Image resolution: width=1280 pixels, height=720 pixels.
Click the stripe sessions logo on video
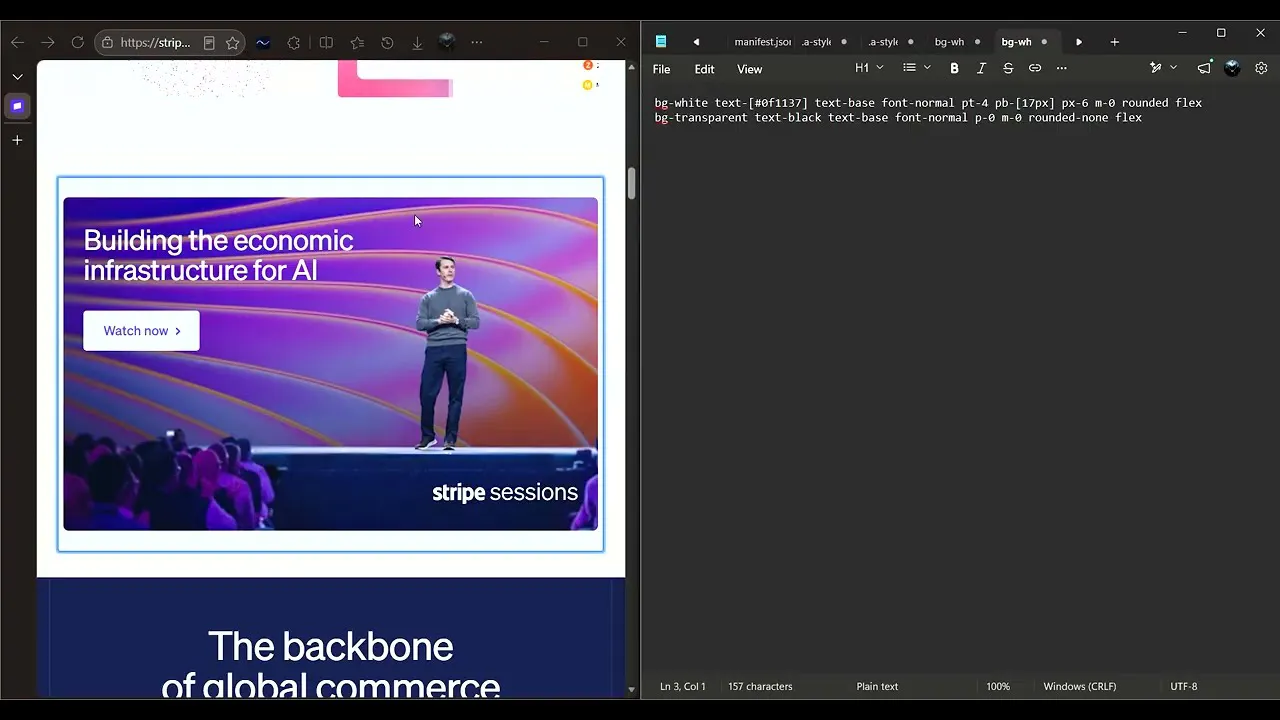pyautogui.click(x=505, y=492)
